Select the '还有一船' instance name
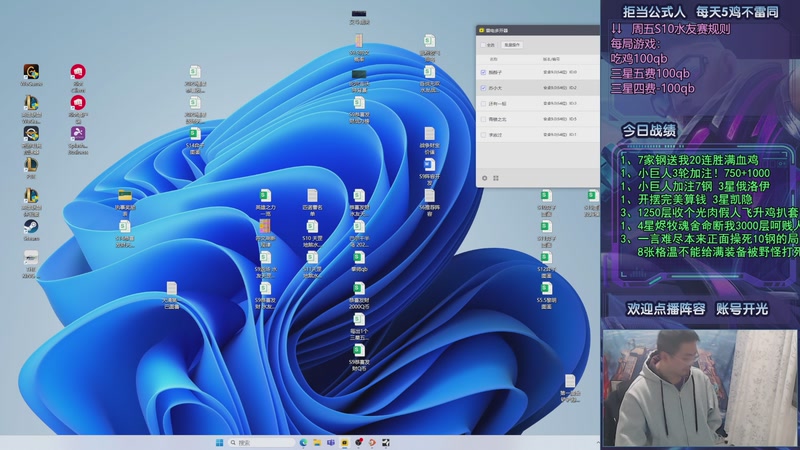Screen dimensions: 800x450 click(x=497, y=104)
